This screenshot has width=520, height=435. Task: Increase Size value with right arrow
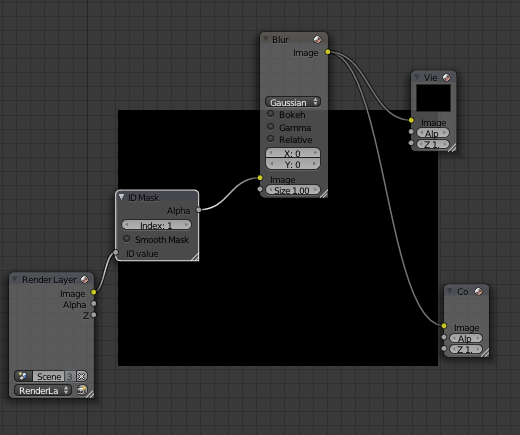[315, 189]
